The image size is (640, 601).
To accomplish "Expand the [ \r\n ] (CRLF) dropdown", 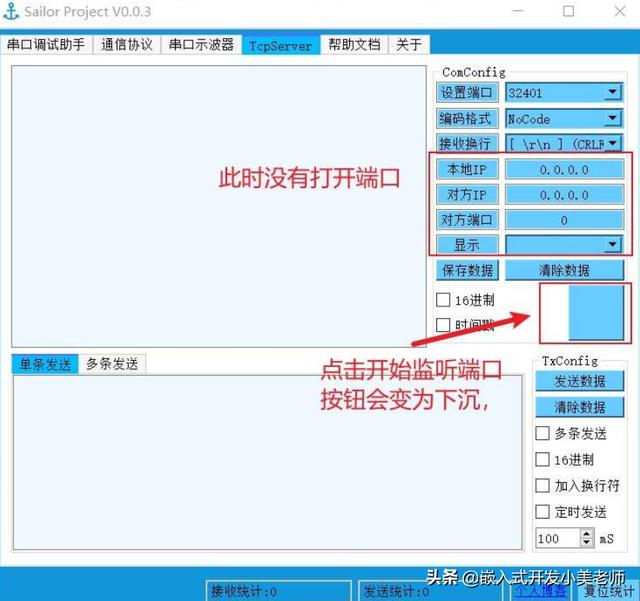I will (x=613, y=144).
